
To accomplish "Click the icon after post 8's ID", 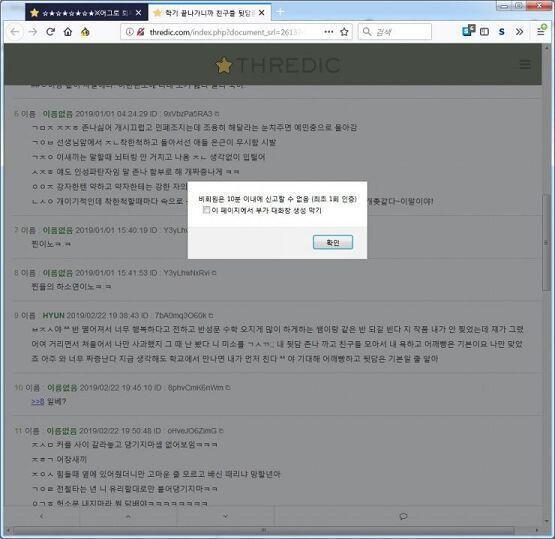I will (x=214, y=273).
